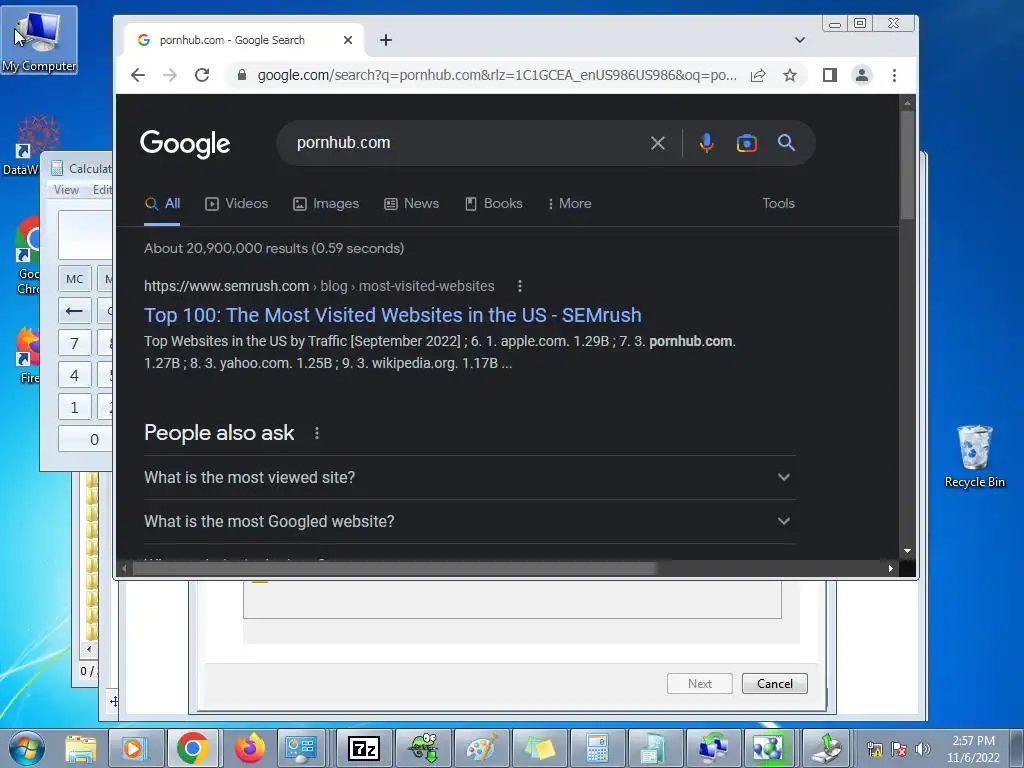Switch to the Videos tab

pos(236,203)
